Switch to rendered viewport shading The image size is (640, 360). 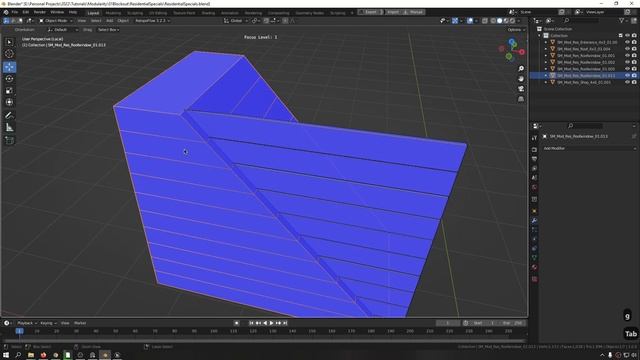(512, 20)
